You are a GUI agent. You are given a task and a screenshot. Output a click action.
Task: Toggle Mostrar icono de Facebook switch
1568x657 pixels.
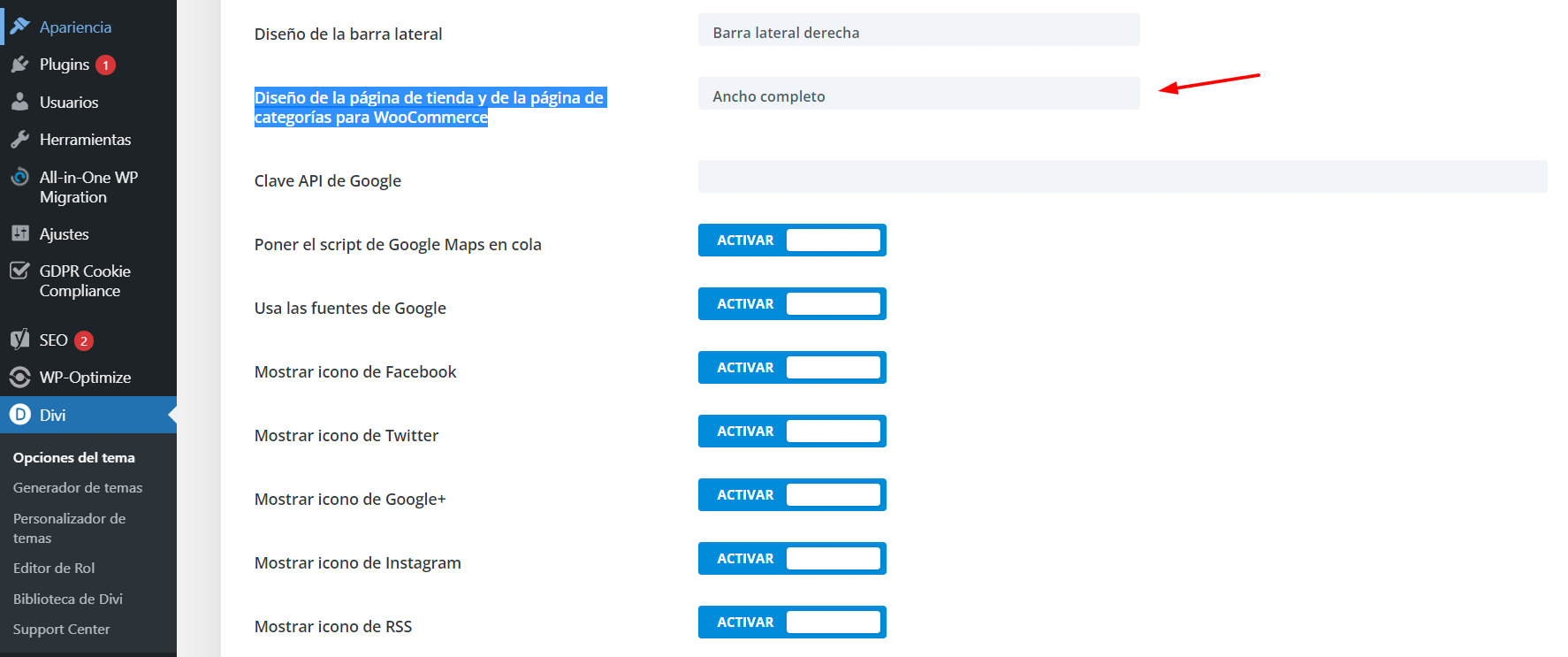coord(792,368)
